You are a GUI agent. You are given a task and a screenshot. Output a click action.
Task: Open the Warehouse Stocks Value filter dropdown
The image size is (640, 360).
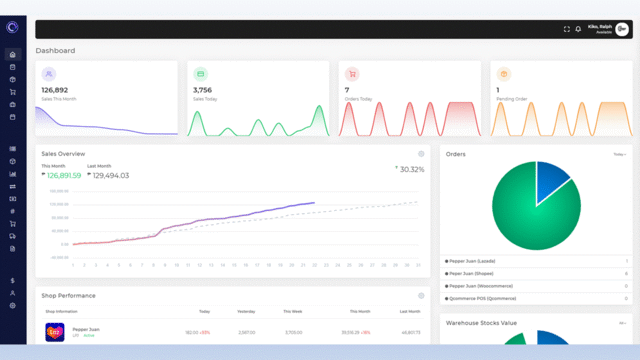click(622, 323)
